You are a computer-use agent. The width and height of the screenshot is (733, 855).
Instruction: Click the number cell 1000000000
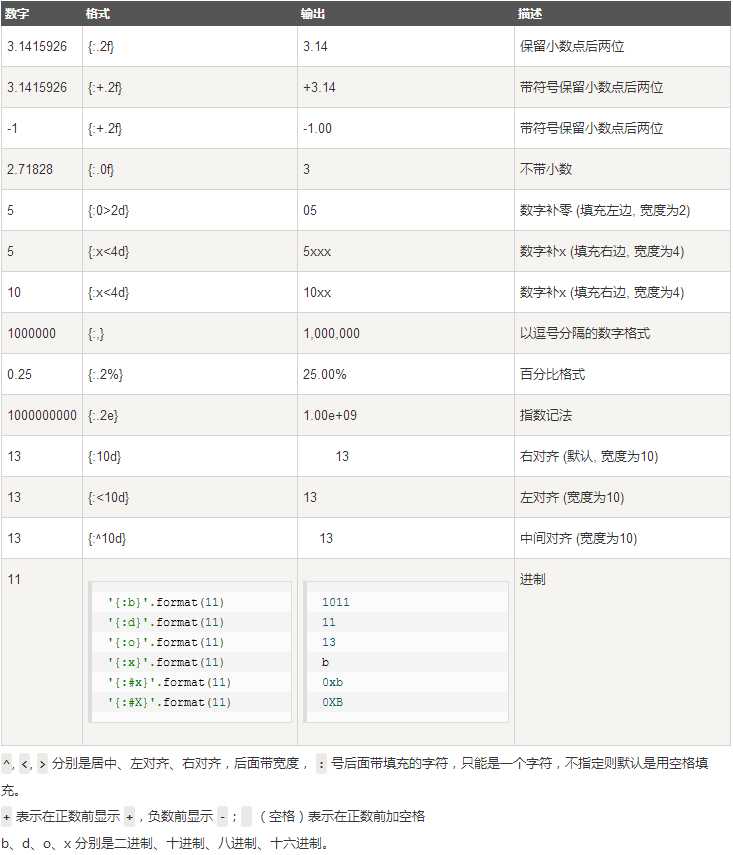tap(42, 416)
